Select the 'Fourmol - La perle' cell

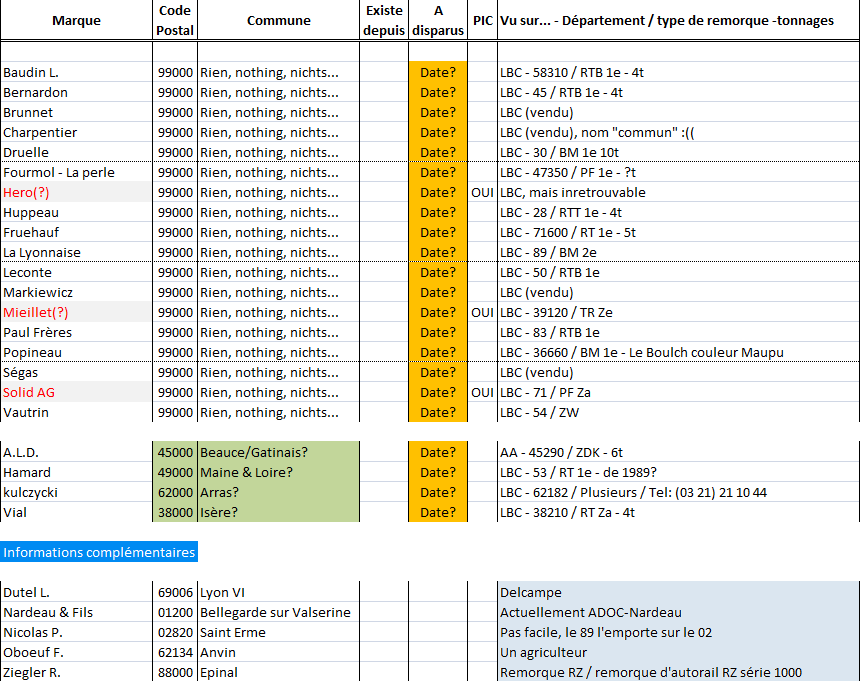click(x=76, y=172)
